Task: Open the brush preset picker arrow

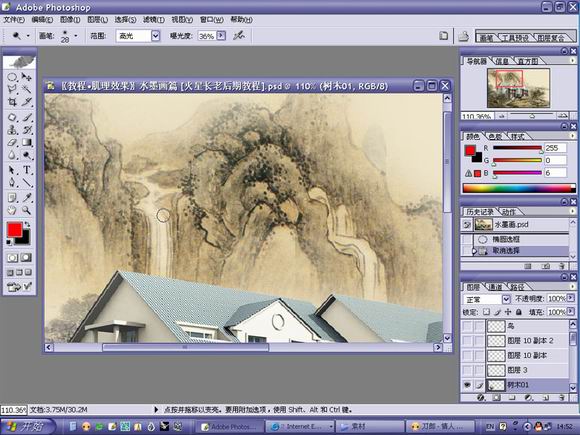Action: pos(76,36)
